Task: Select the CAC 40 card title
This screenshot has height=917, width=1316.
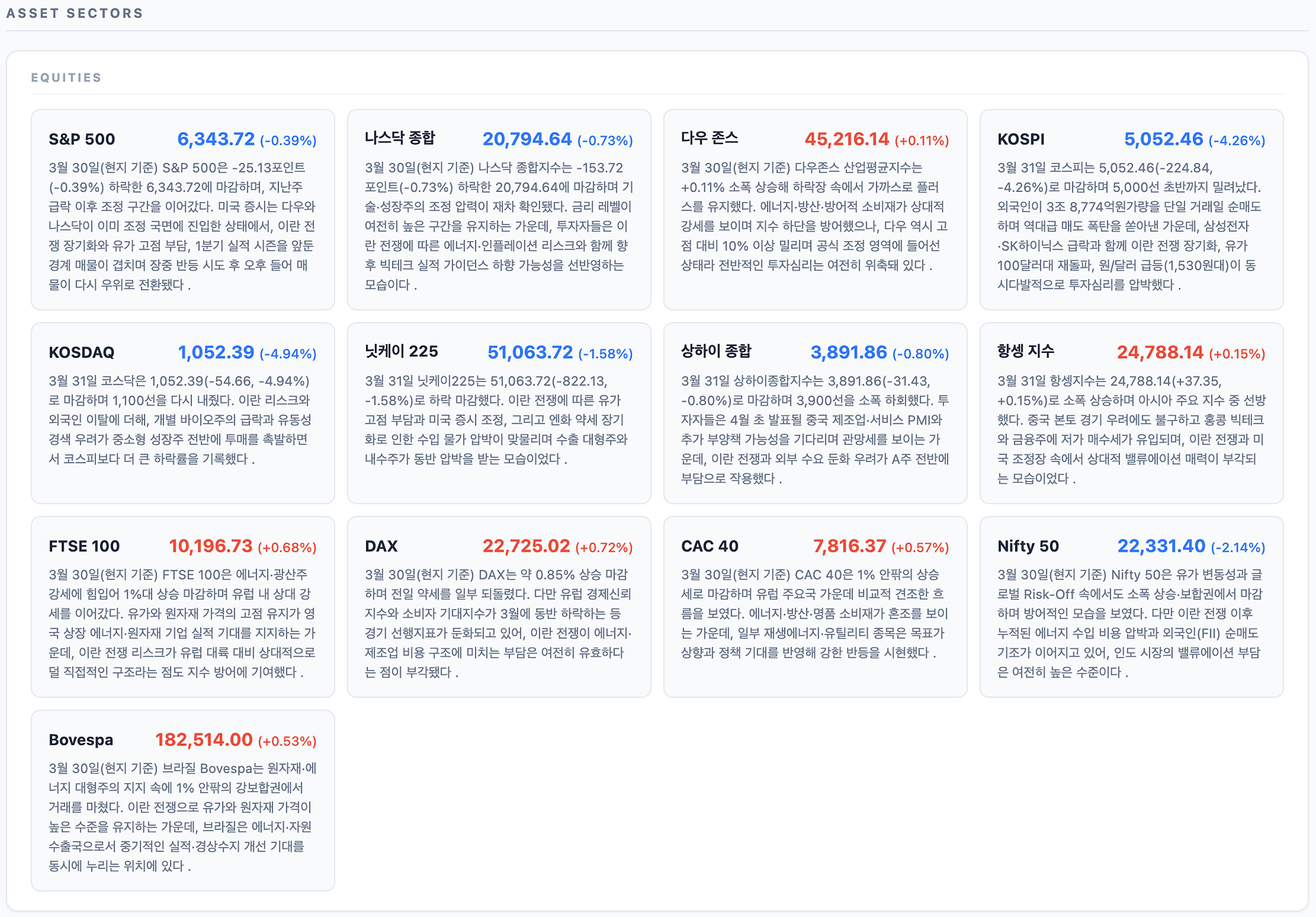Action: click(709, 546)
